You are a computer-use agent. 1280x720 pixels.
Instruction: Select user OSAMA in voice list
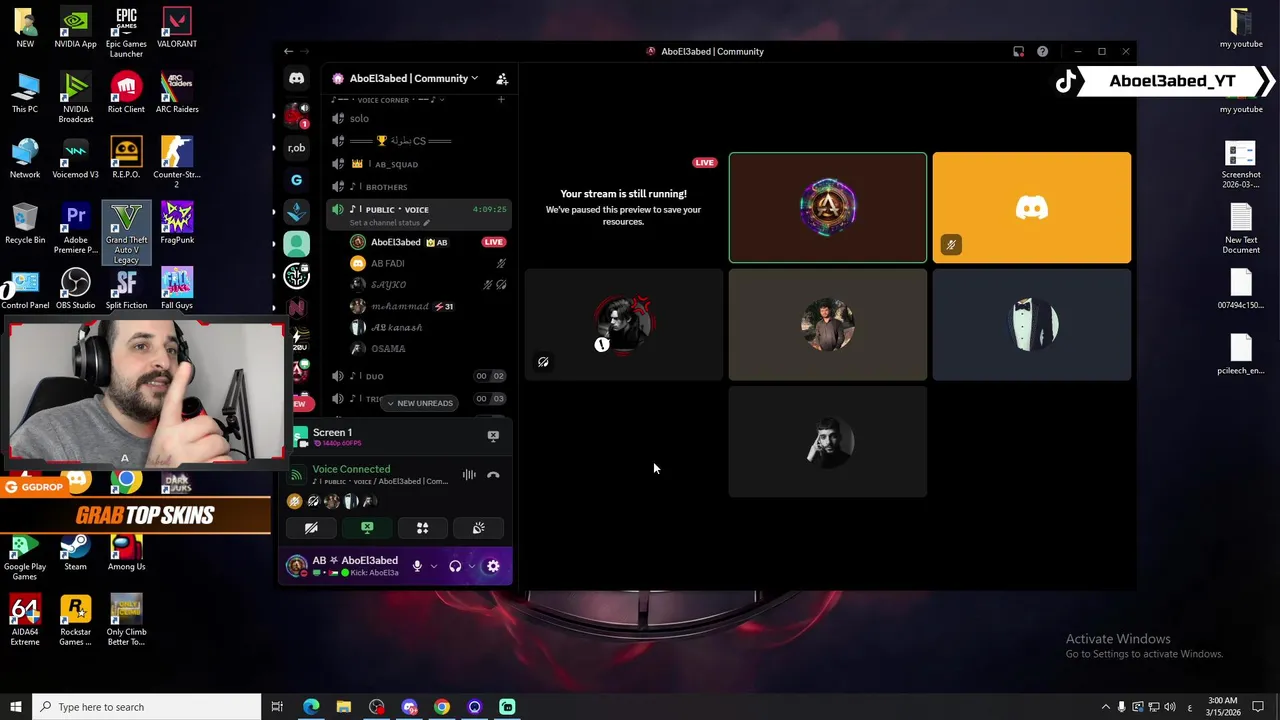[x=428, y=349]
